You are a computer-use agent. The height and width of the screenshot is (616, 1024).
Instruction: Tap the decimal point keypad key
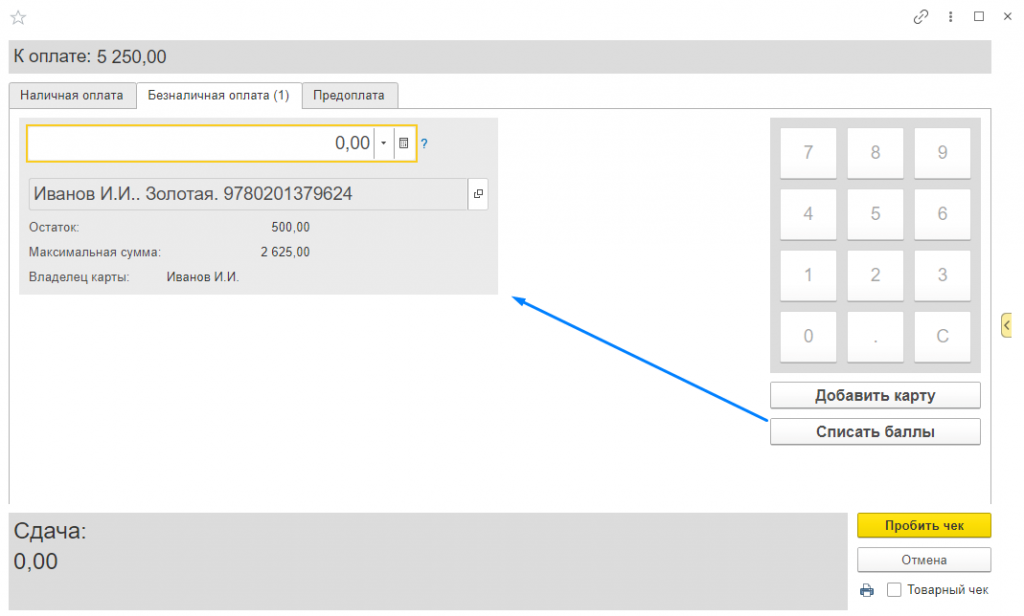click(x=875, y=336)
